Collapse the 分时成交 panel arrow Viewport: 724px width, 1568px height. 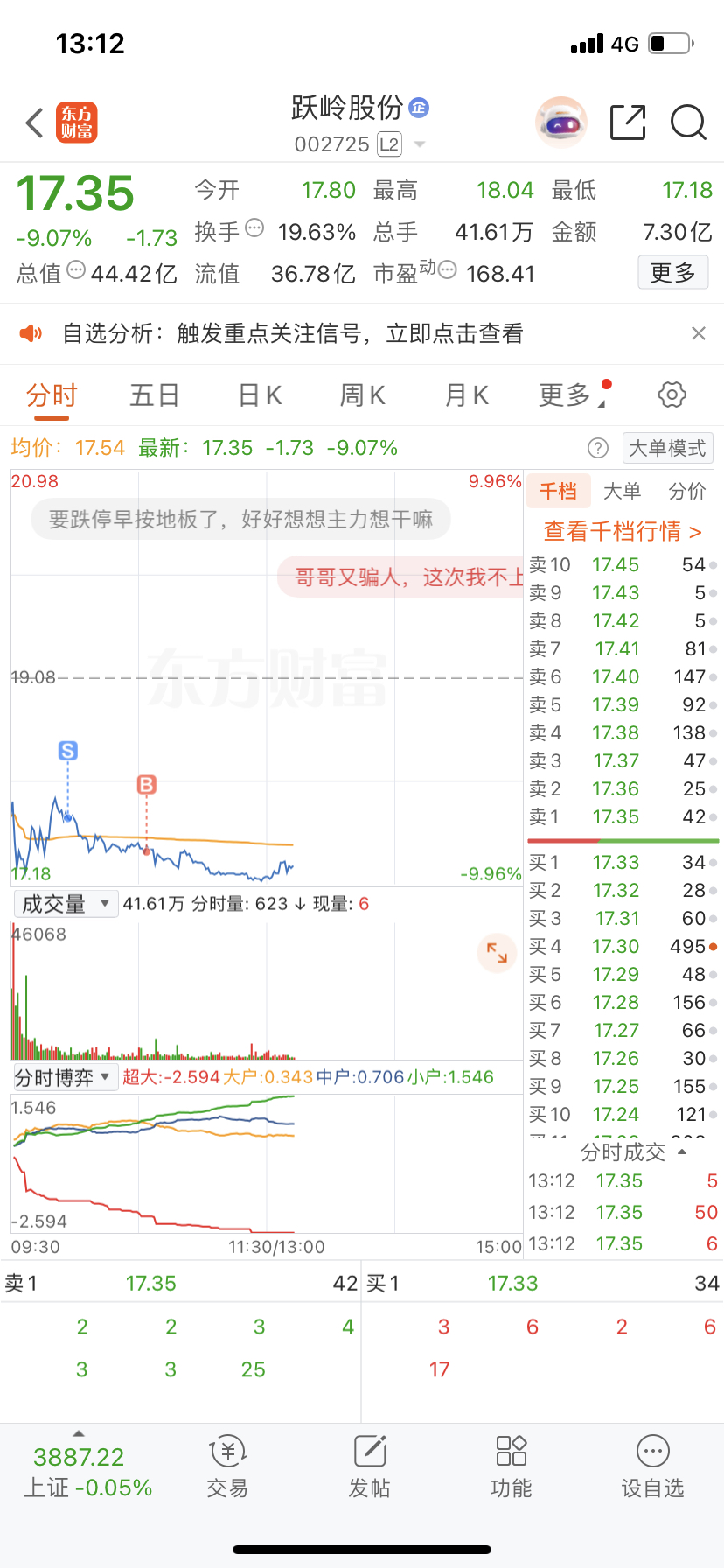coord(682,1151)
